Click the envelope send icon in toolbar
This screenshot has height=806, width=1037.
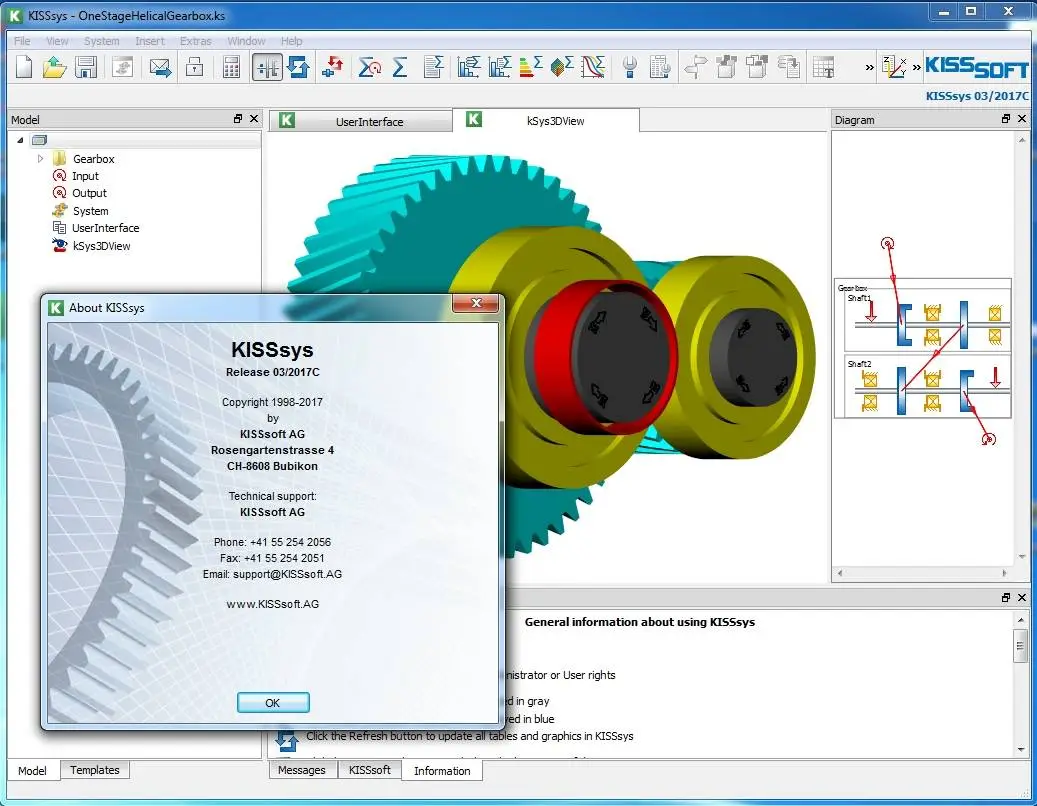[x=160, y=67]
